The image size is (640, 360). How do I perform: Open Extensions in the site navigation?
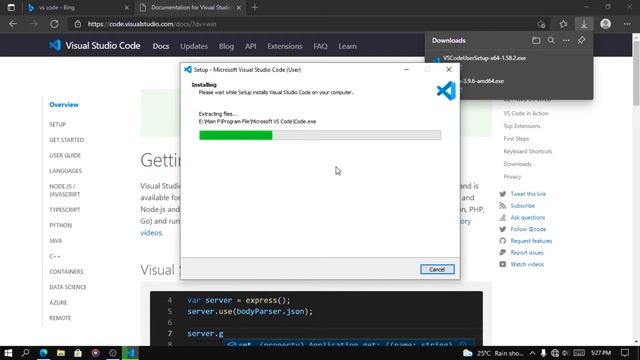[x=284, y=46]
